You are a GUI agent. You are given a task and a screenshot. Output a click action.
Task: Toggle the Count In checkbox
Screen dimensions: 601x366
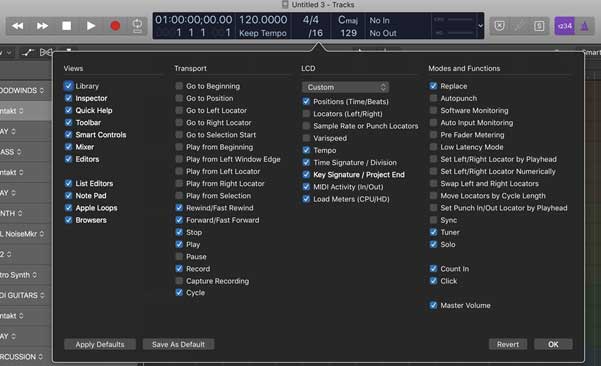[433, 269]
